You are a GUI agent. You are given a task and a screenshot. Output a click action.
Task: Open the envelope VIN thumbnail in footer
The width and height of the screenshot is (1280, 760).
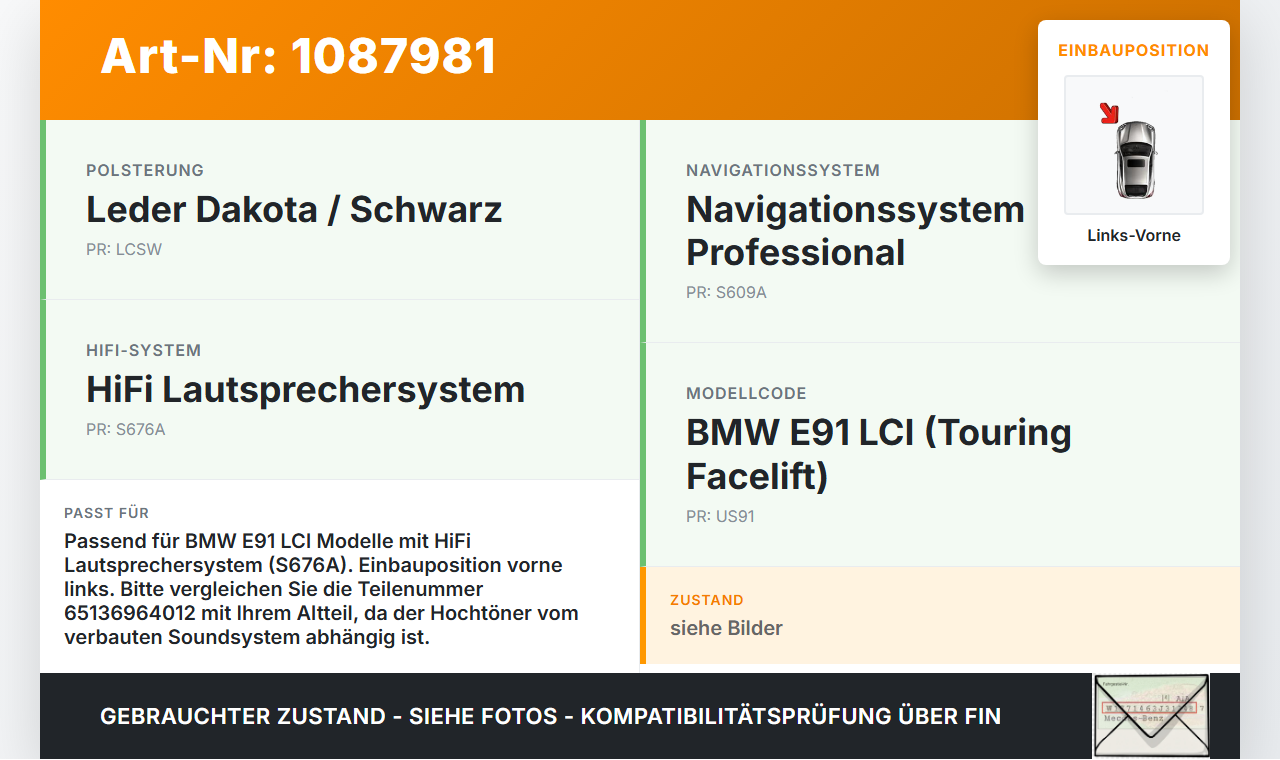[1151, 716]
